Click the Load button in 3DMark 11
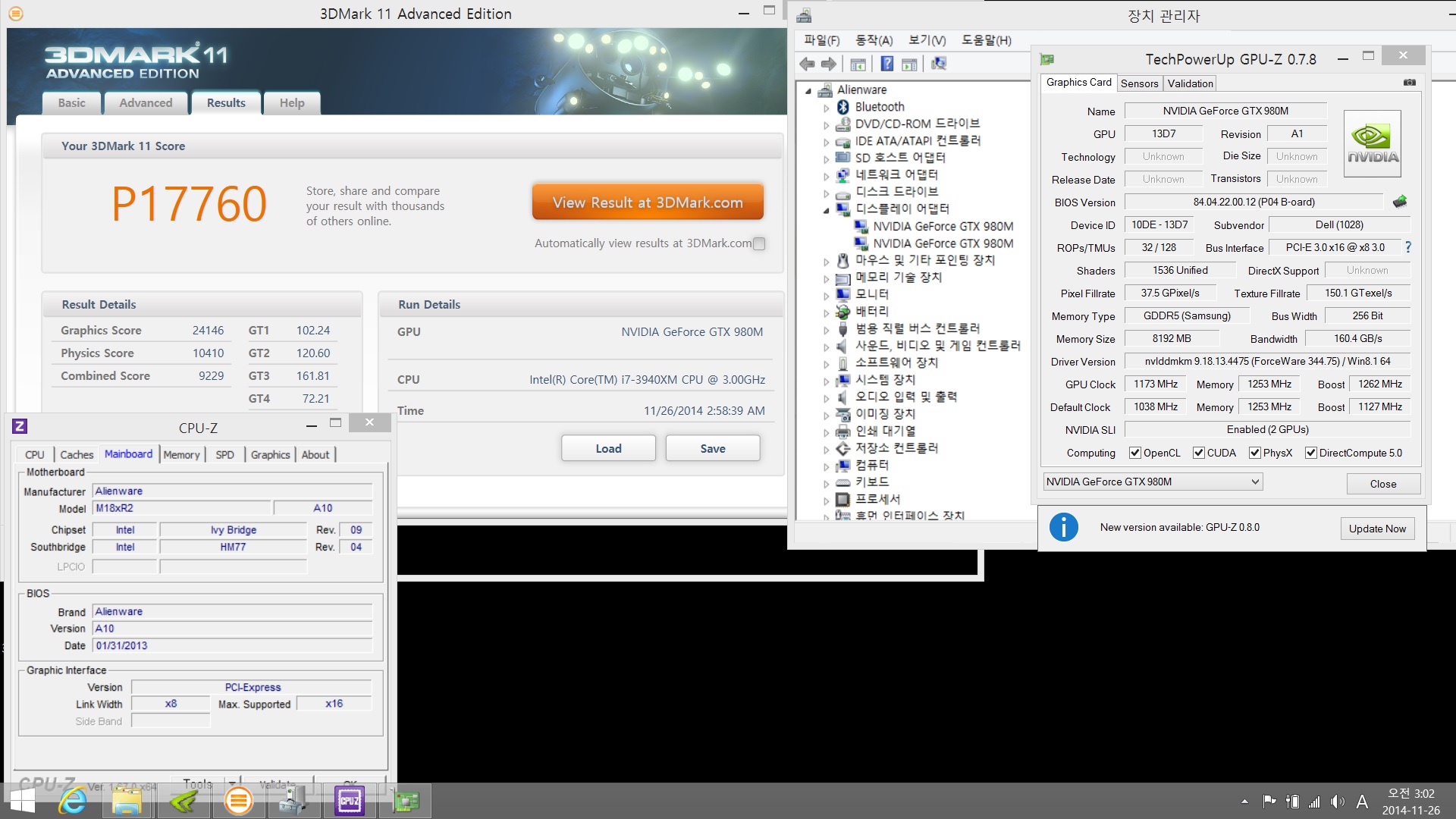 [x=608, y=448]
